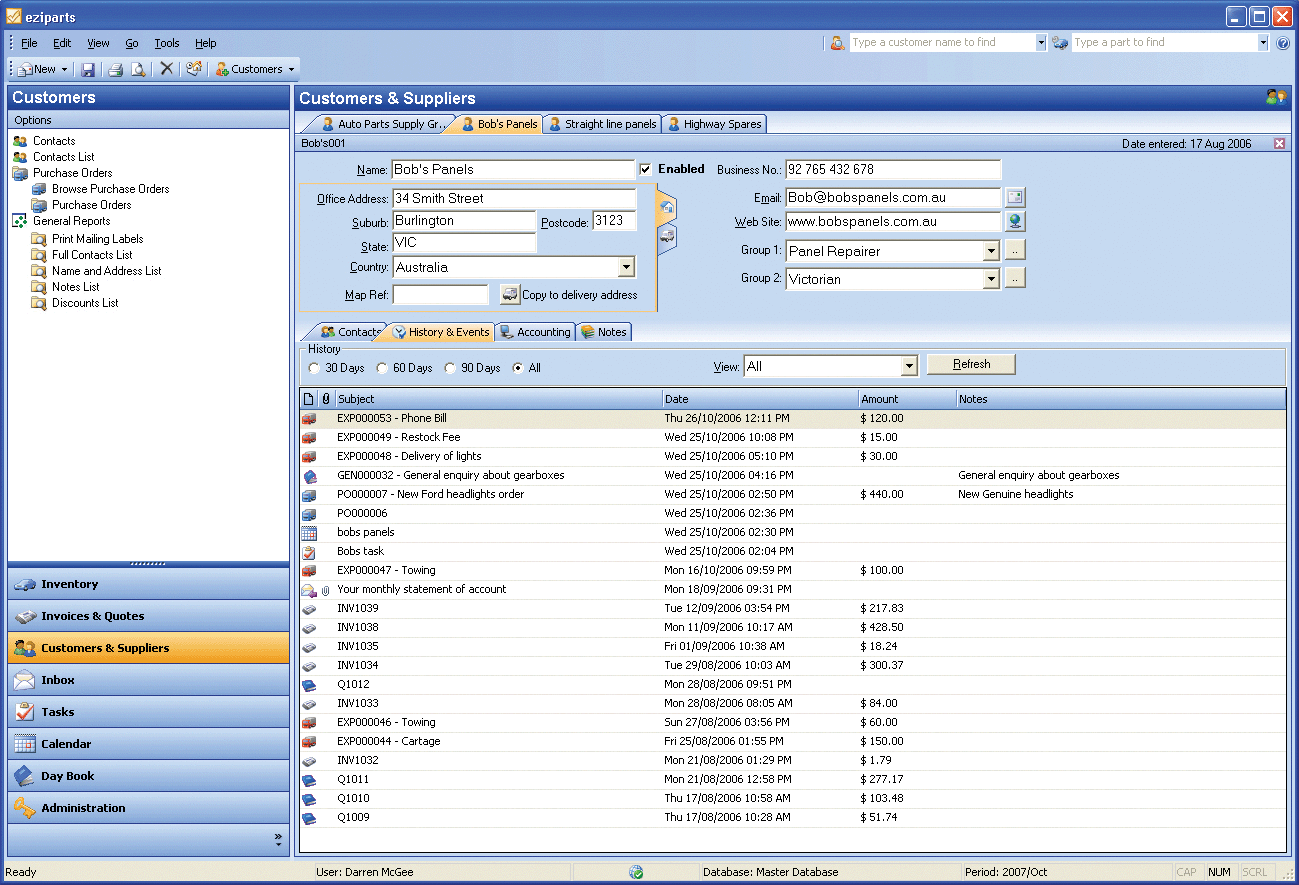Click the send email icon beside Email field
Image resolution: width=1299 pixels, height=885 pixels.
pos(1015,197)
